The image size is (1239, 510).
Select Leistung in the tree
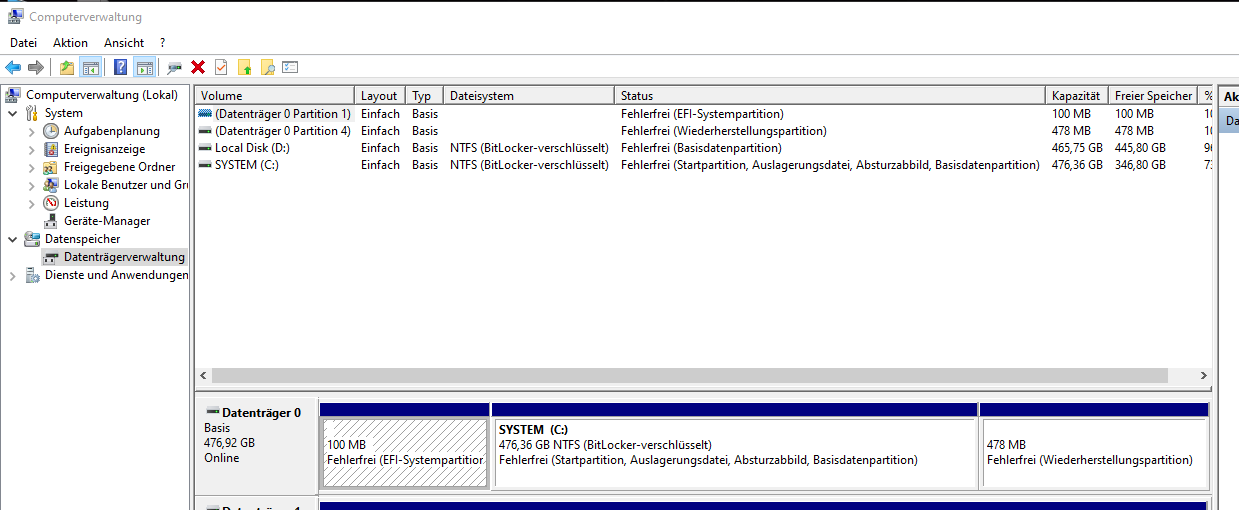86,203
